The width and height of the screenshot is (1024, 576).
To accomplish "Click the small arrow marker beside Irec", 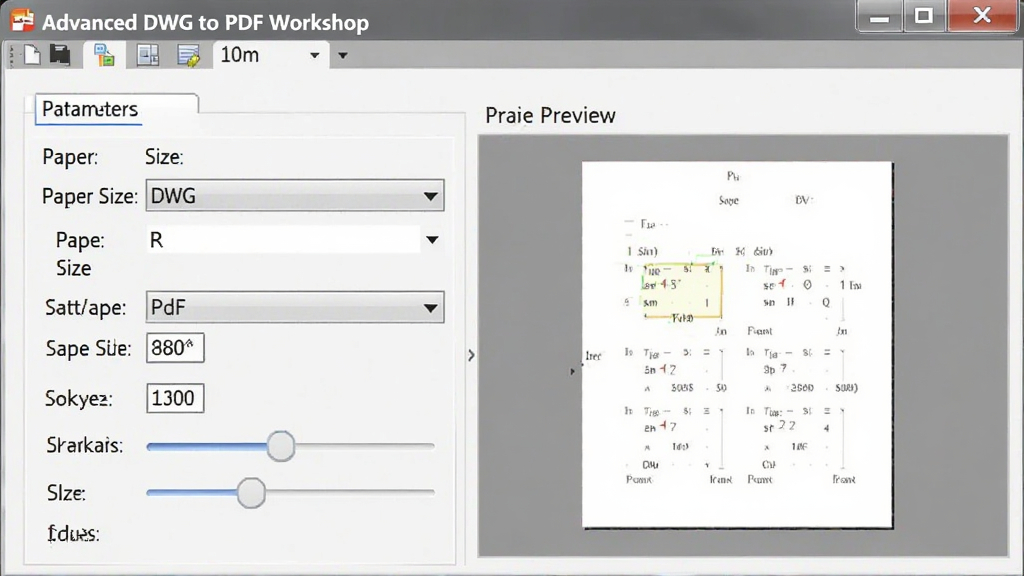I will 572,371.
